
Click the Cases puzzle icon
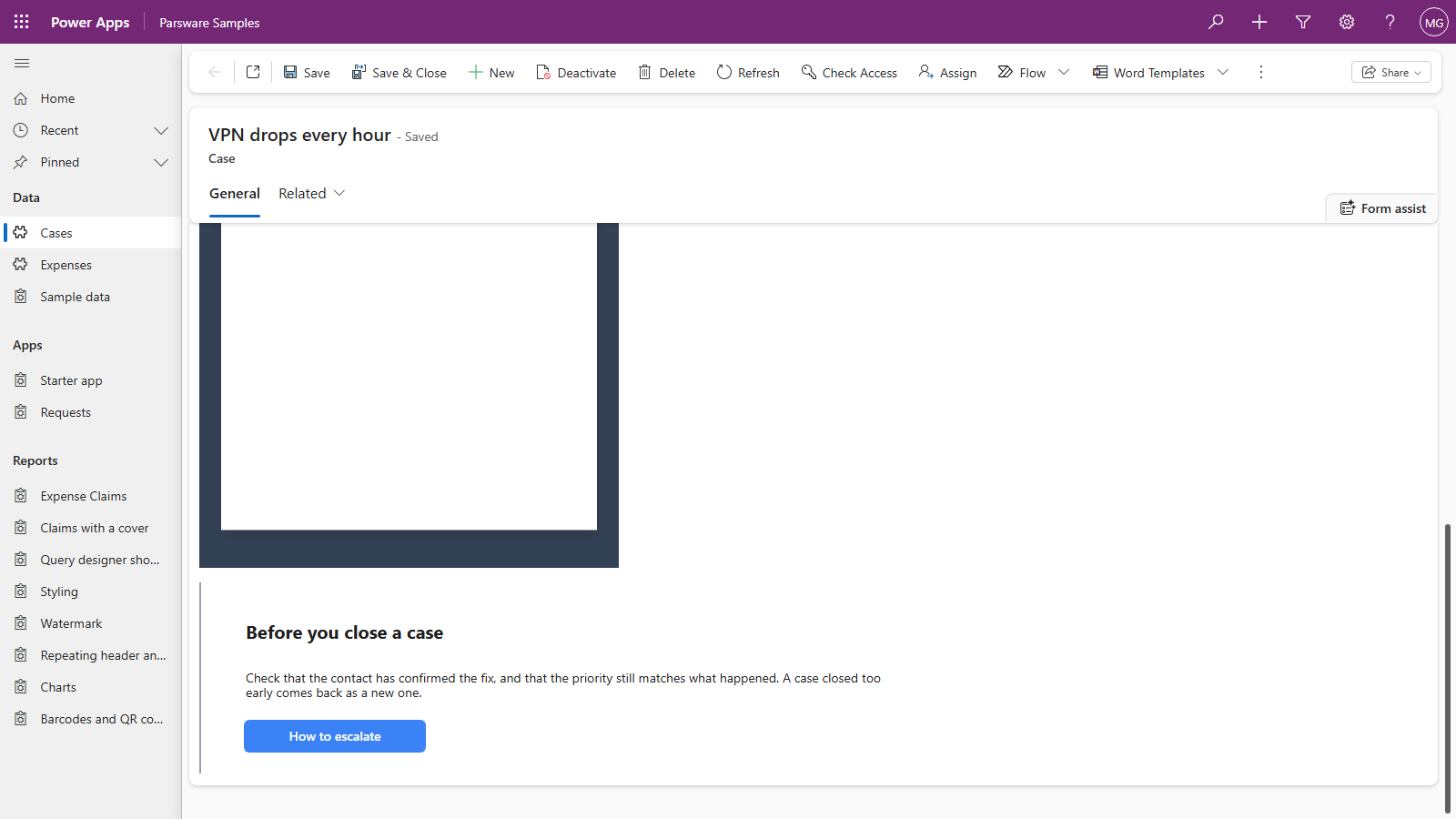[x=21, y=233]
